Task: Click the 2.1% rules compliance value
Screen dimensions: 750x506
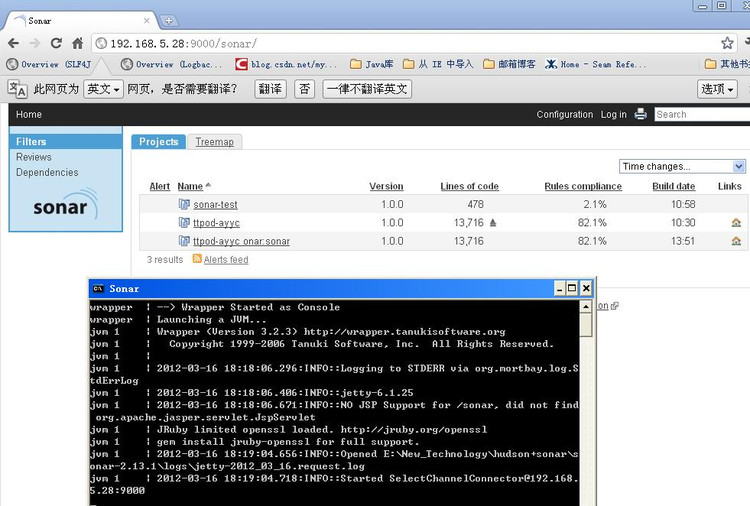Action: [x=595, y=205]
